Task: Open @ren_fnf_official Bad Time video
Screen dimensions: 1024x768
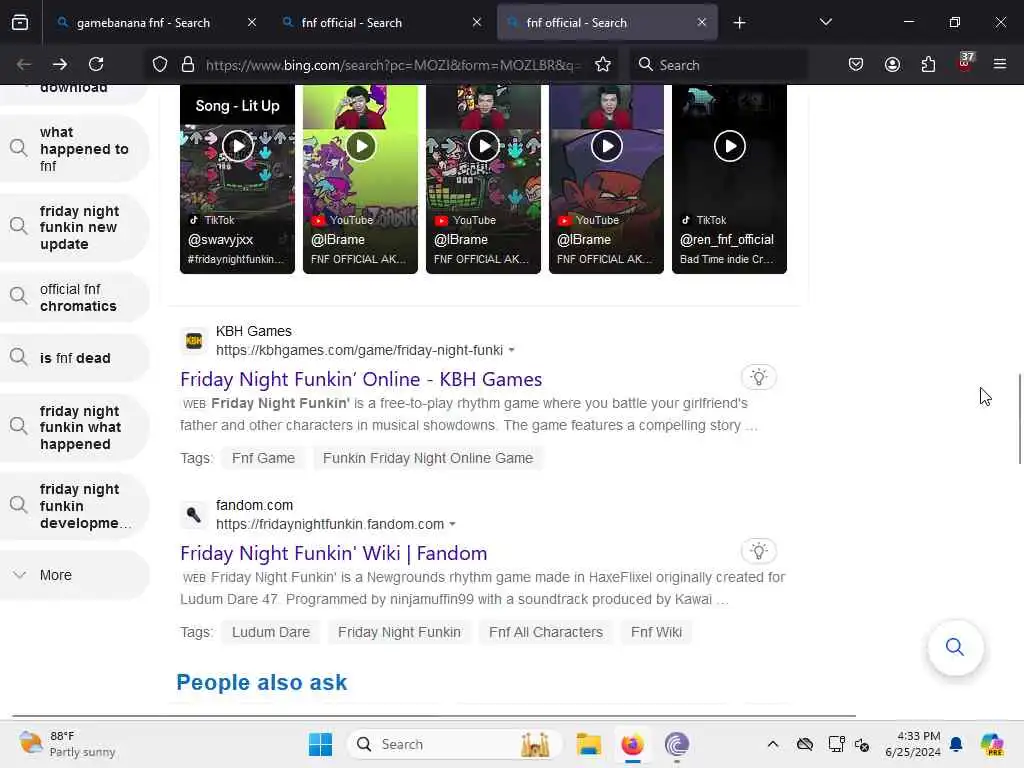Action: tap(729, 179)
